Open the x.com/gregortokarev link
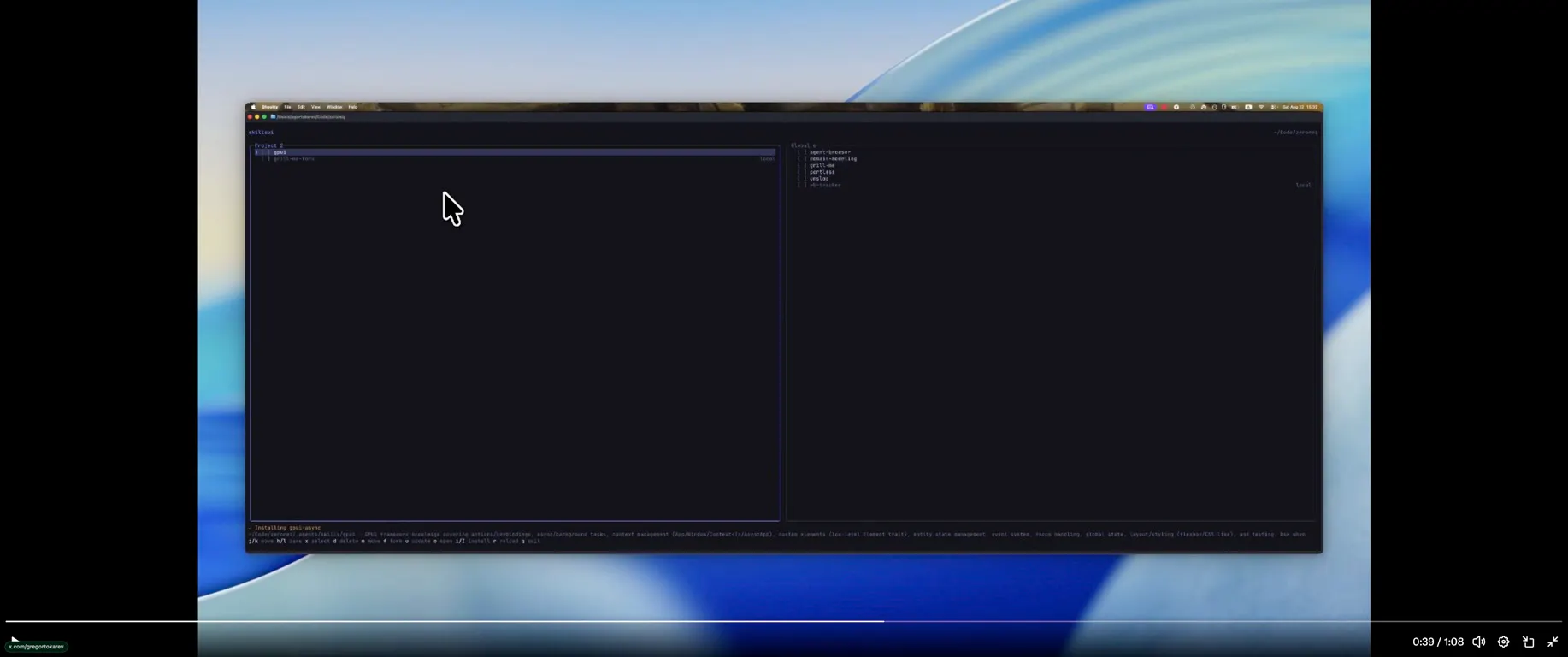The image size is (1568, 657). click(x=36, y=647)
